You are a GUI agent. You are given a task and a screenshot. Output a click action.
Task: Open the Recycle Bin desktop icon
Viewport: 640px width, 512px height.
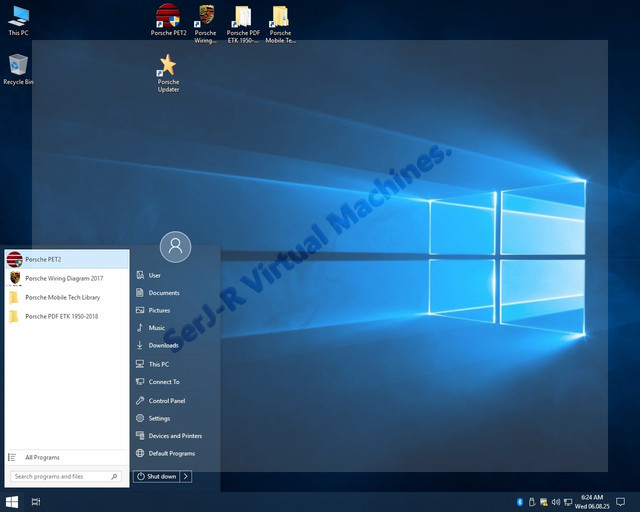(x=18, y=69)
